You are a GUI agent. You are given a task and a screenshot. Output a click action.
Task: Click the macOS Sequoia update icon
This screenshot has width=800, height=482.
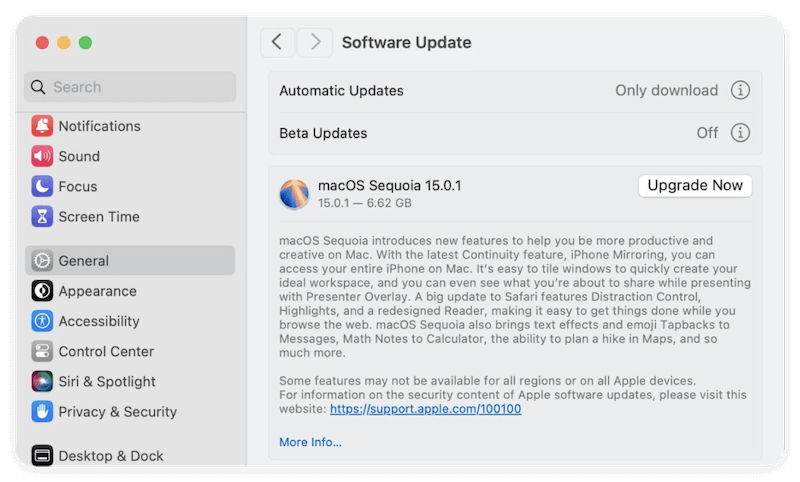(294, 194)
